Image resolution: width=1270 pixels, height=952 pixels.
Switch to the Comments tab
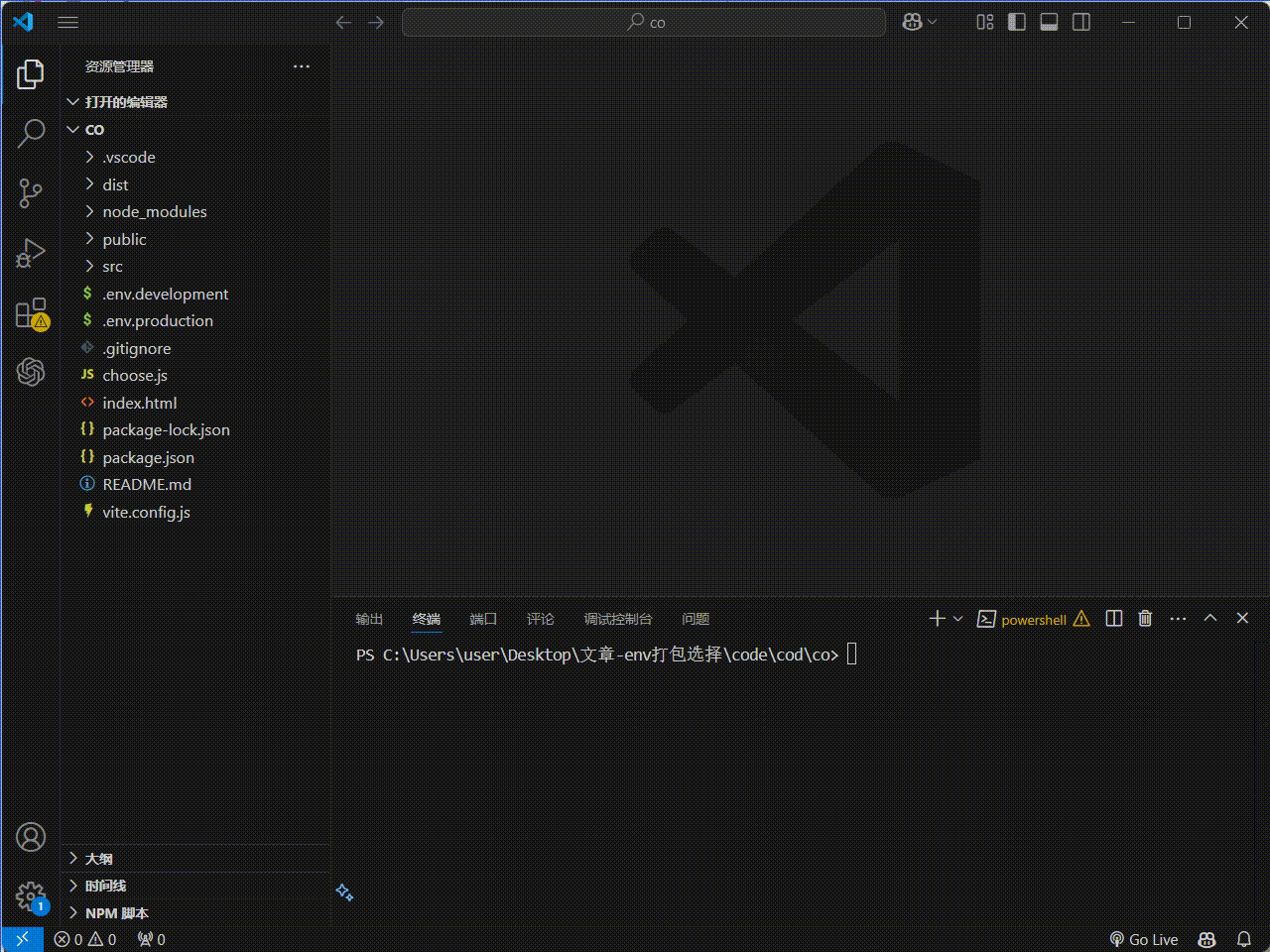click(541, 619)
